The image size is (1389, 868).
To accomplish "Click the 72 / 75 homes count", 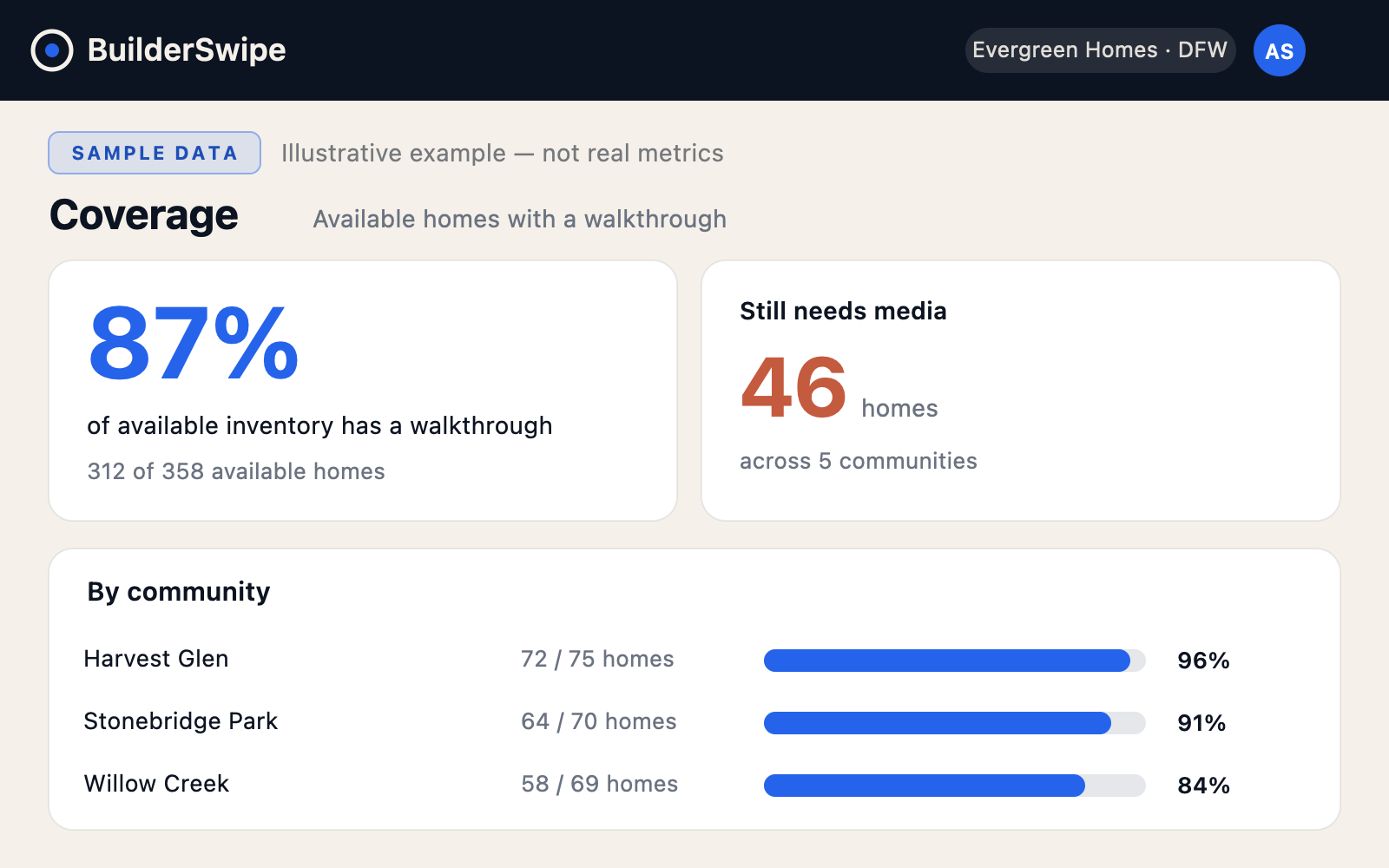I will click(597, 660).
